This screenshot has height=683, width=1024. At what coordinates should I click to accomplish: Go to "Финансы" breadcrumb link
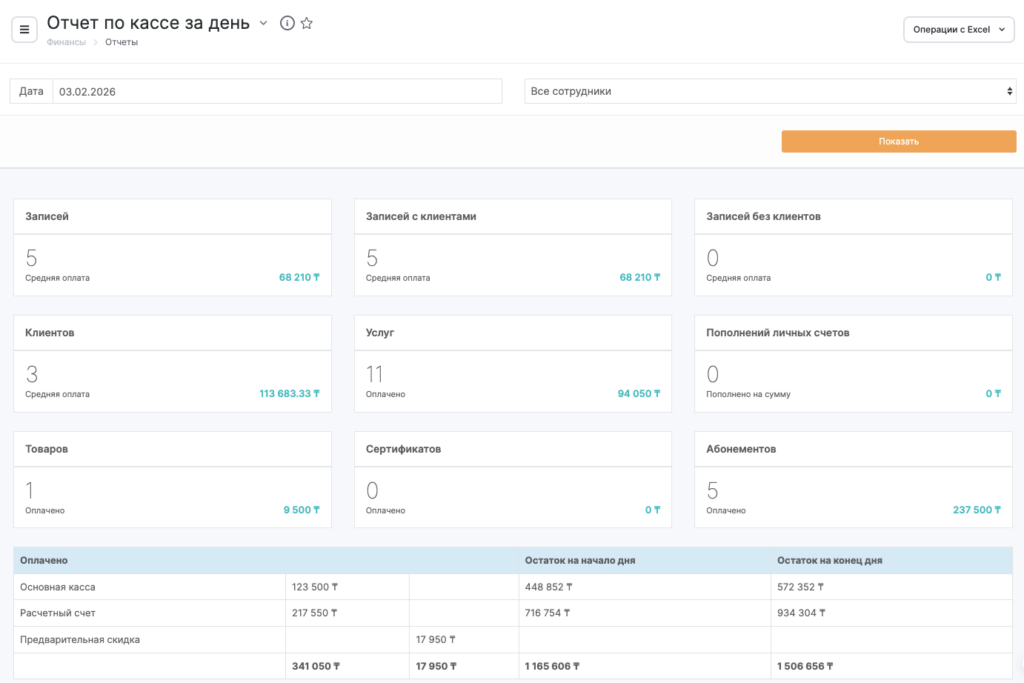coord(66,43)
